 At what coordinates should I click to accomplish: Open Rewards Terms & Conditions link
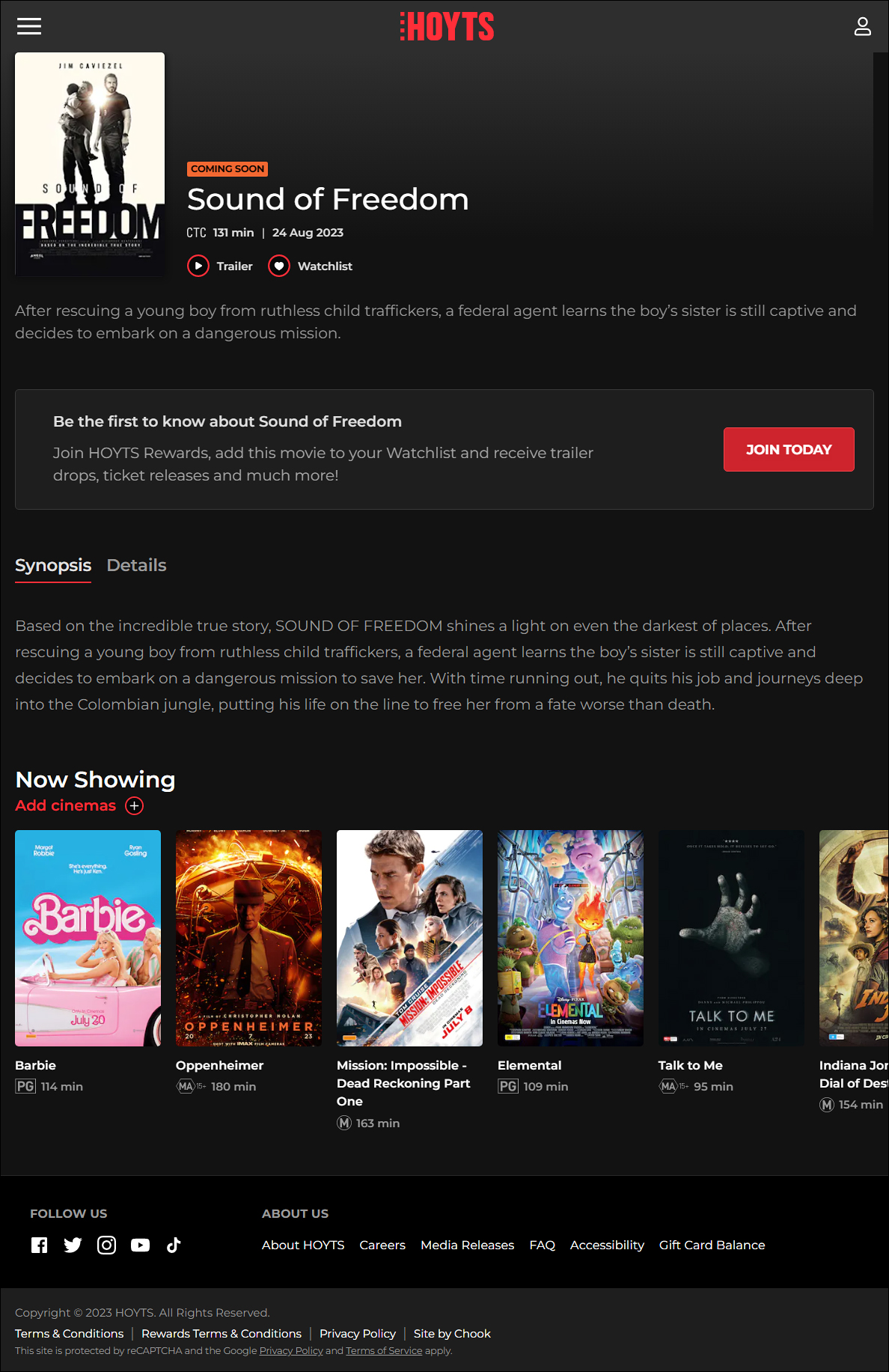pos(222,1334)
